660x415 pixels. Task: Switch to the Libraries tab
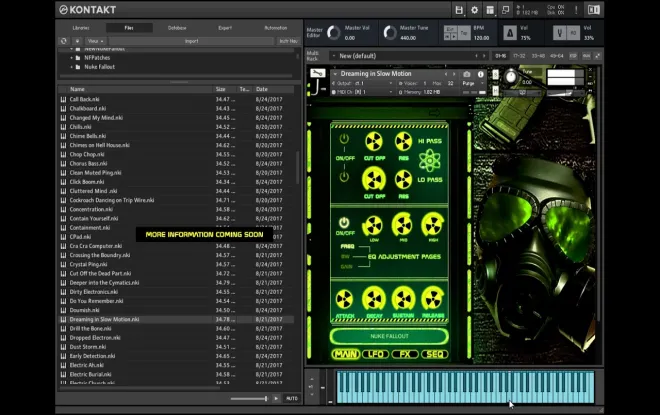[x=81, y=28]
